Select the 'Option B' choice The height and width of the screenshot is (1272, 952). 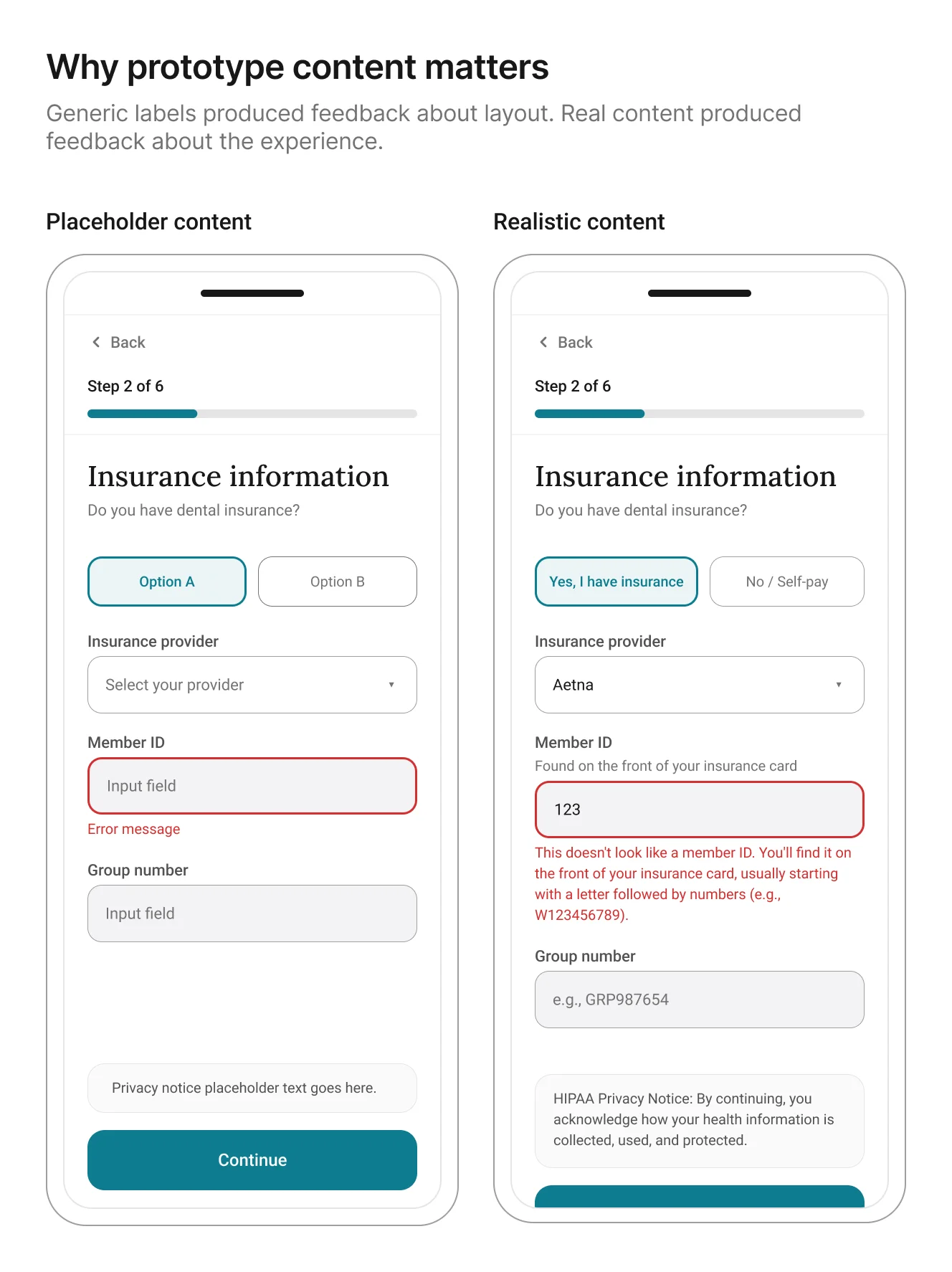[338, 582]
